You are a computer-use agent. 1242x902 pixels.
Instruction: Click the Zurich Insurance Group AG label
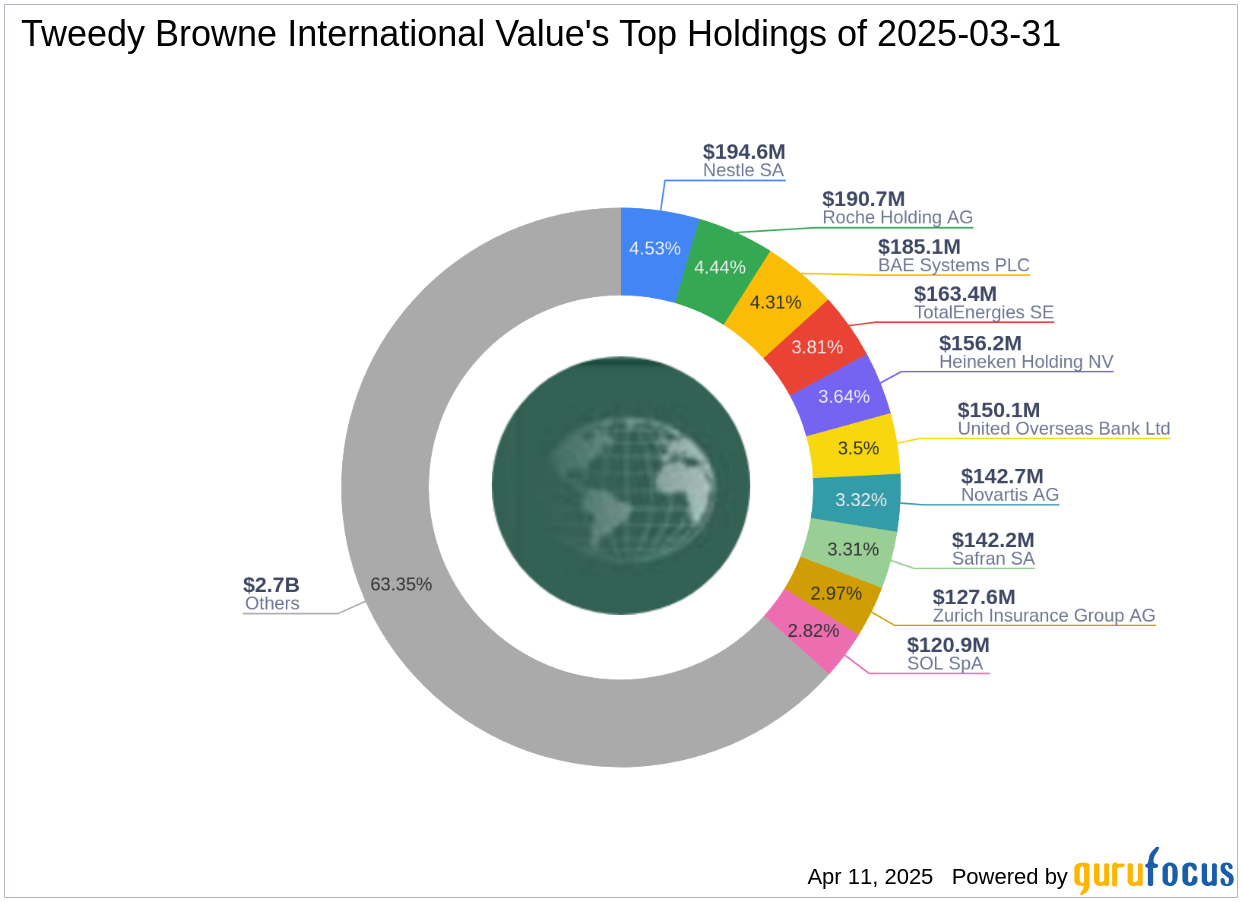(x=1043, y=616)
